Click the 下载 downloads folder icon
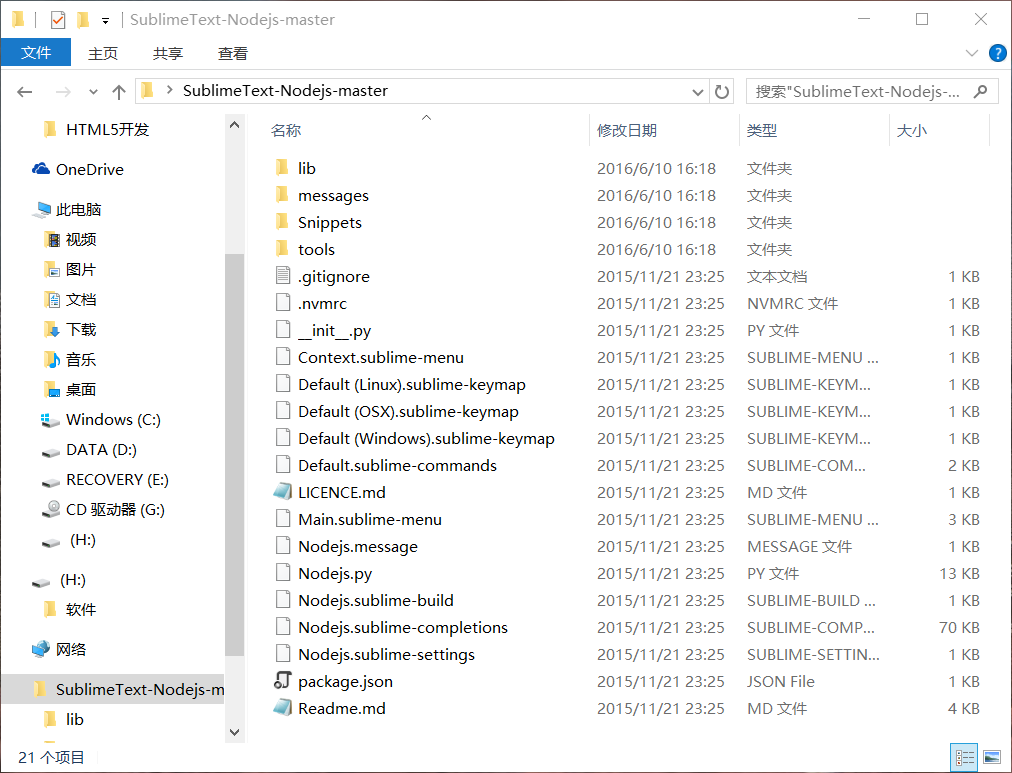This screenshot has height=773, width=1012. point(52,330)
